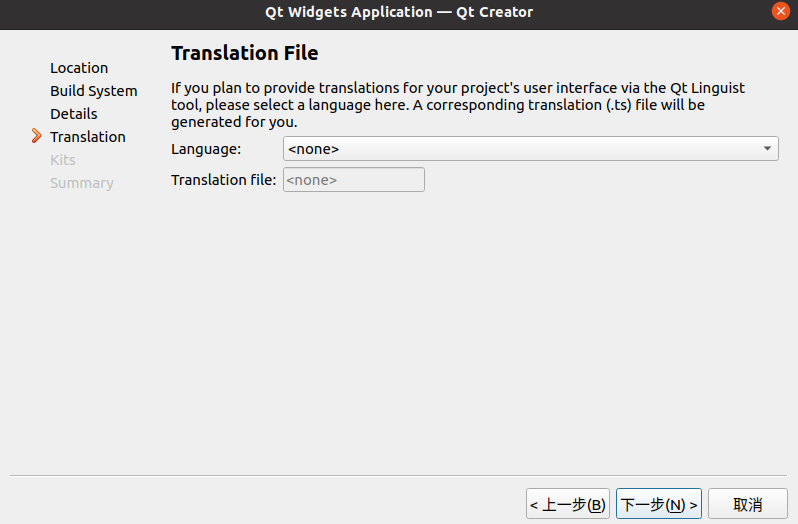Select the Details step in sidebar
Screen dimensions: 798x524
point(73,113)
